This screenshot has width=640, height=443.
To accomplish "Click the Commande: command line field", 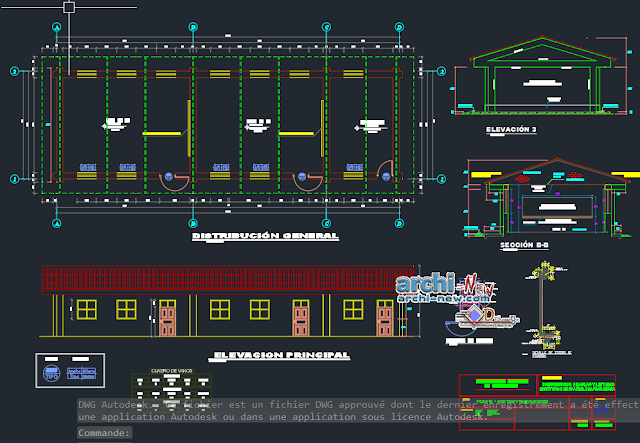I will (104, 433).
